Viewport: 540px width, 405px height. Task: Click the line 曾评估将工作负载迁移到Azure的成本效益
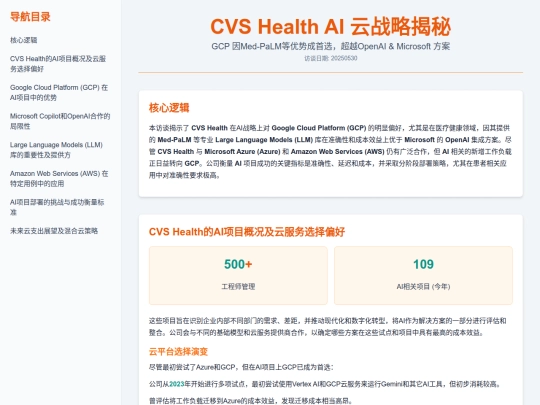point(251,401)
